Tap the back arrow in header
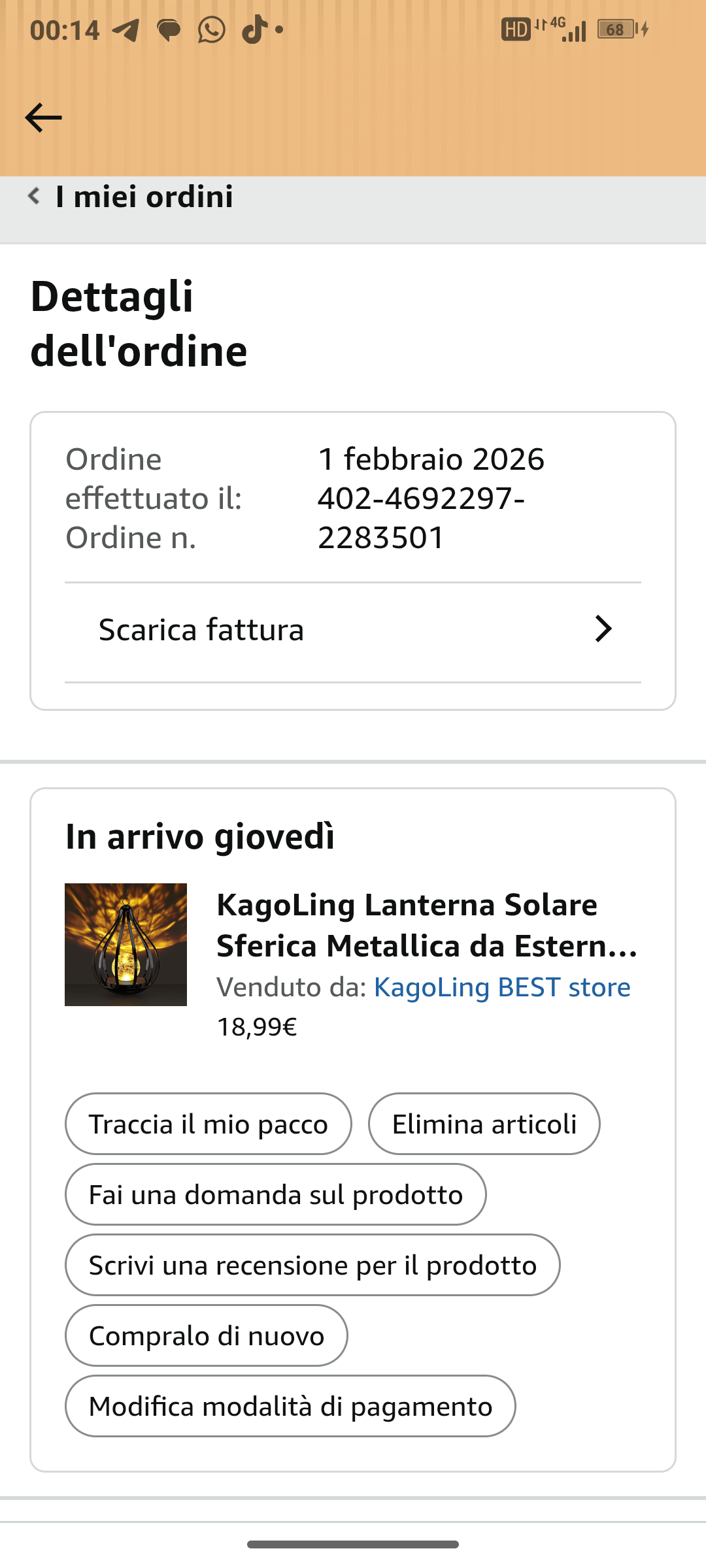The height and width of the screenshot is (1568, 706). pos(43,118)
